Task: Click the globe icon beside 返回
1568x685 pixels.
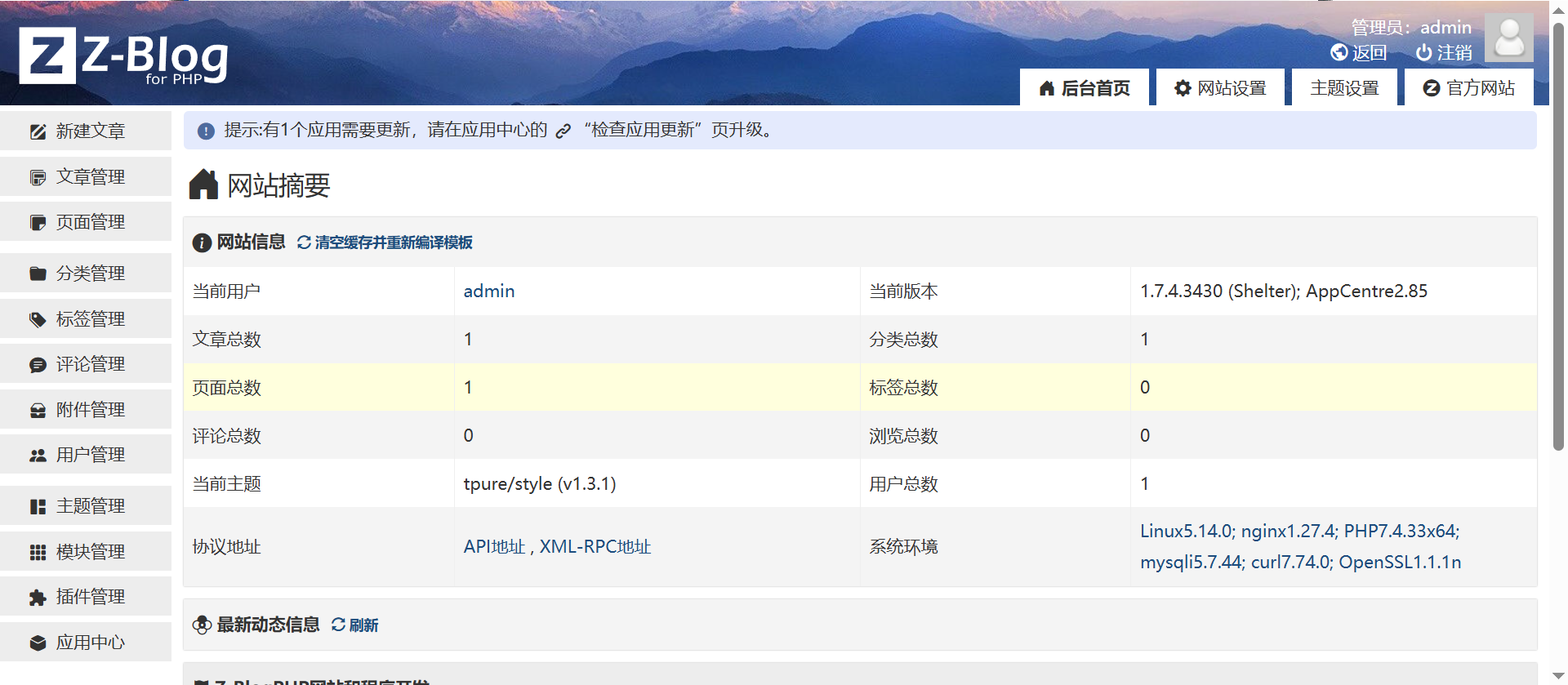Action: pyautogui.click(x=1339, y=52)
